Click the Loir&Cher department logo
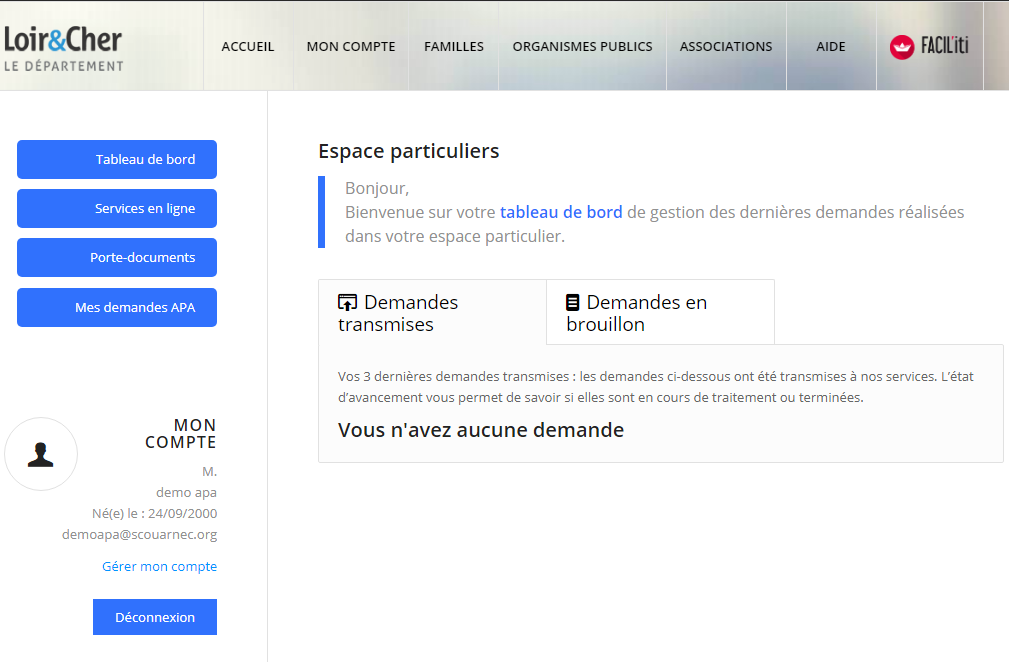 coord(62,46)
